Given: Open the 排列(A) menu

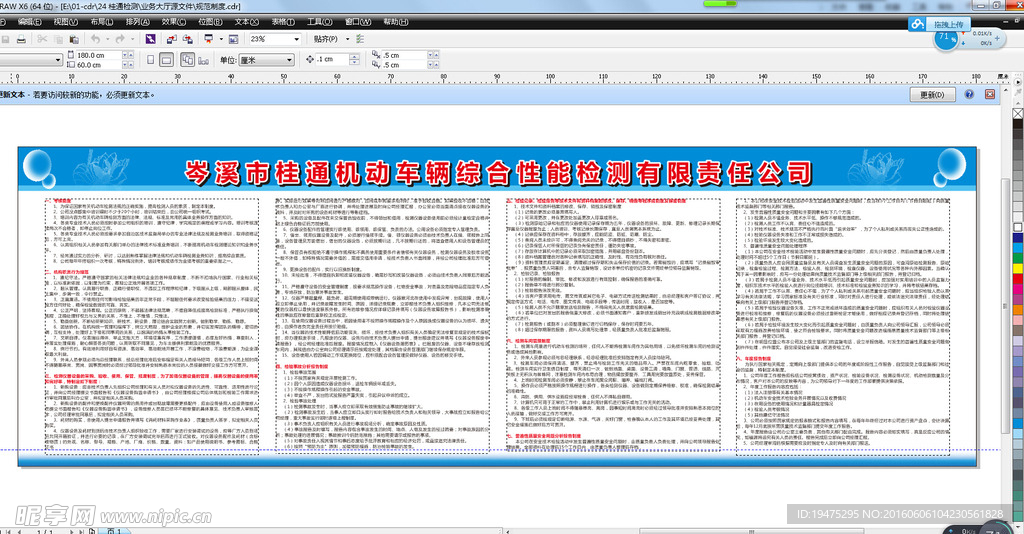Looking at the screenshot, I should (x=137, y=22).
